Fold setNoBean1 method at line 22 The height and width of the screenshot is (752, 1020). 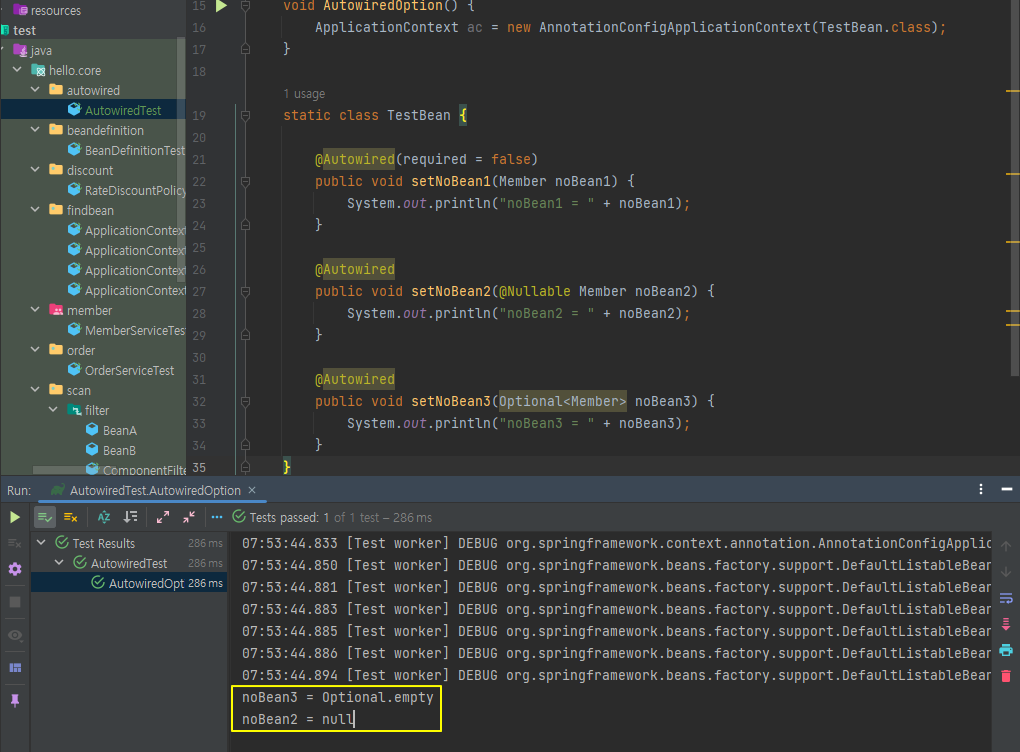pyautogui.click(x=245, y=181)
